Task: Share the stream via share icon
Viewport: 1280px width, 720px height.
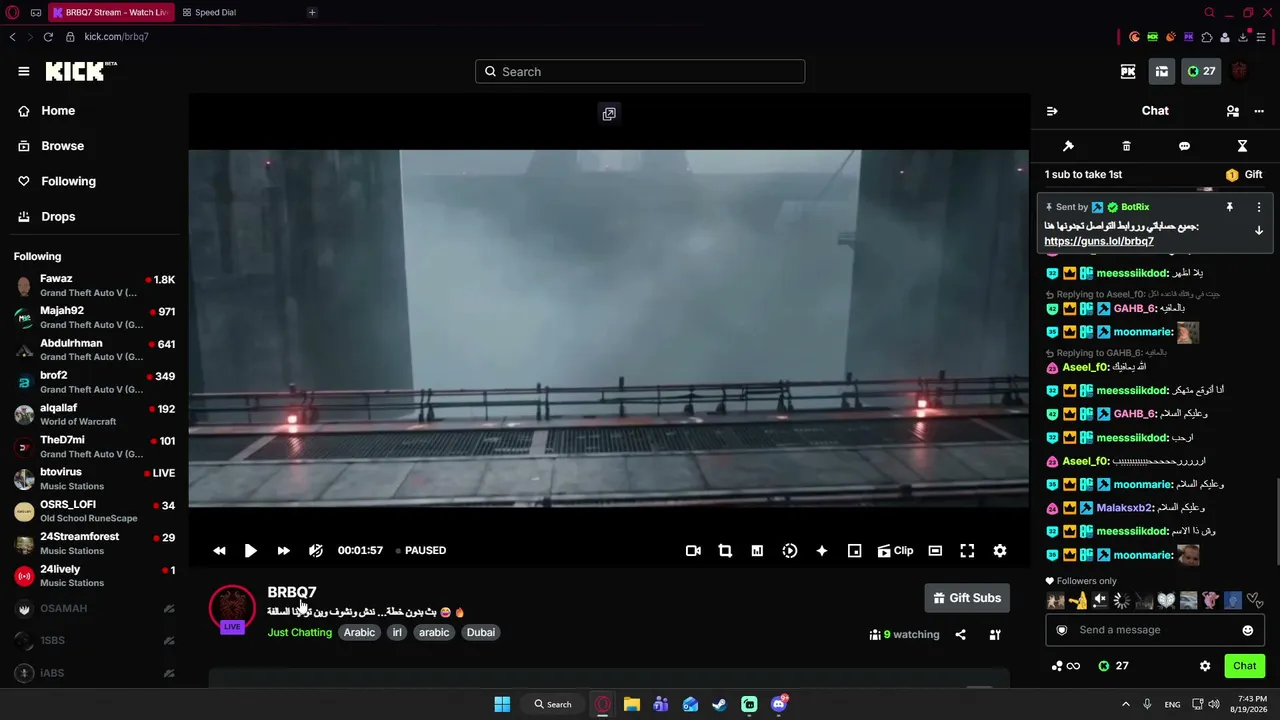Action: click(961, 635)
